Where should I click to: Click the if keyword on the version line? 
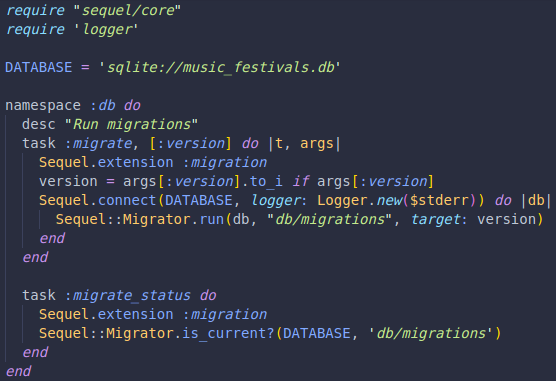301,181
